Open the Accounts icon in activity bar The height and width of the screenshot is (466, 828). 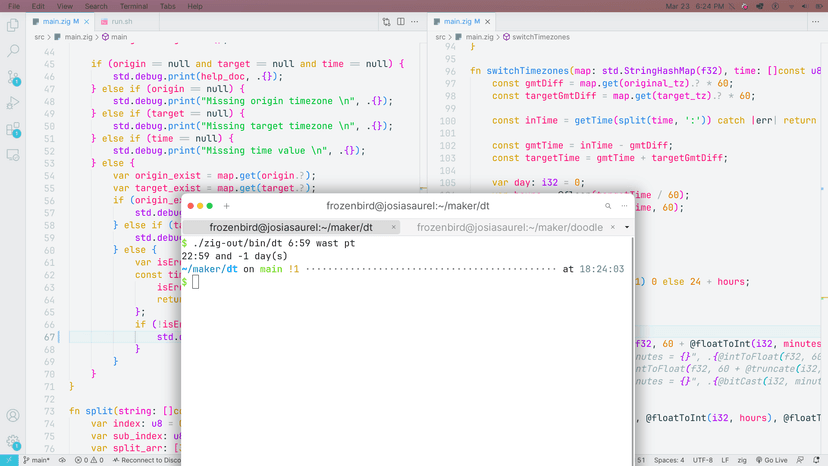coord(13,415)
